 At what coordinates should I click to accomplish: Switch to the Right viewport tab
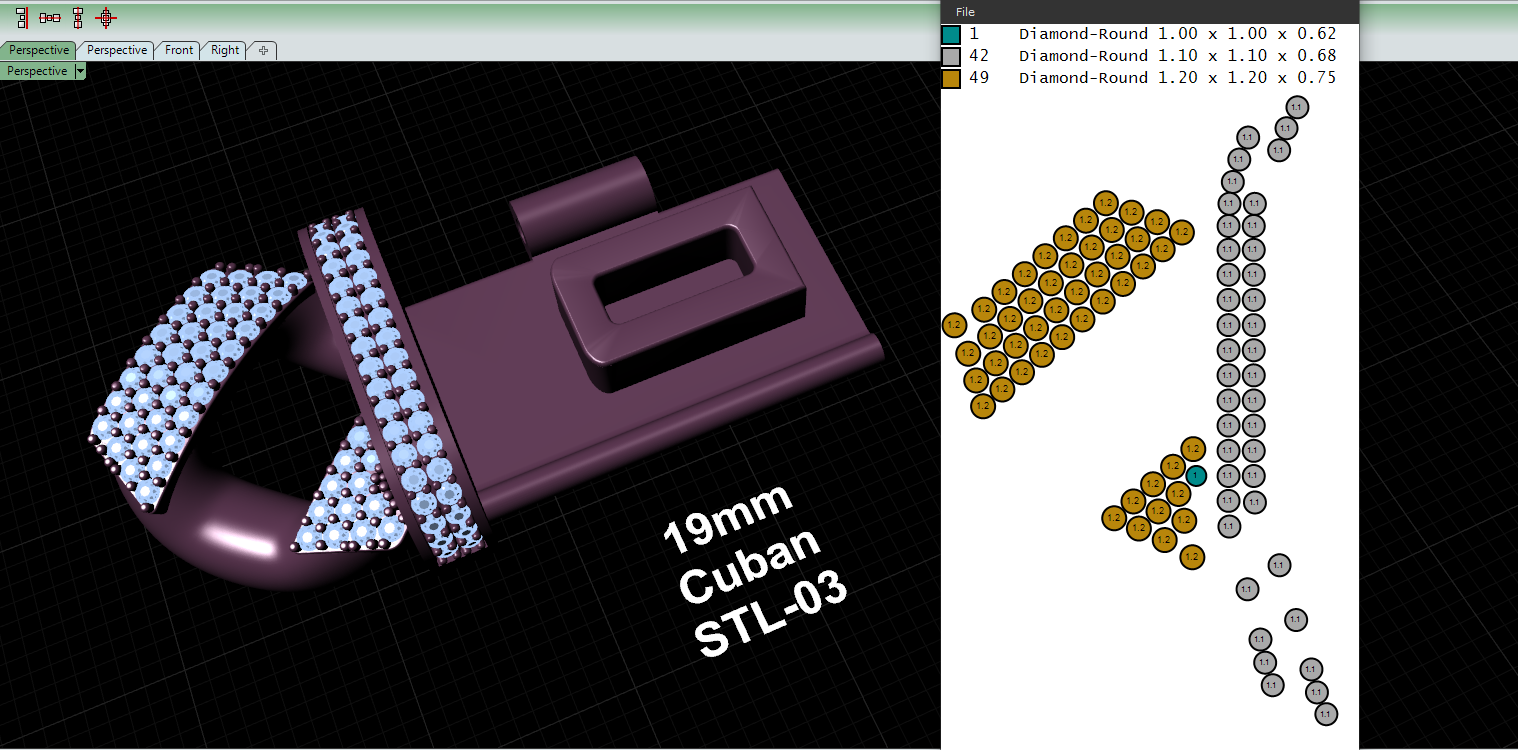[x=225, y=50]
